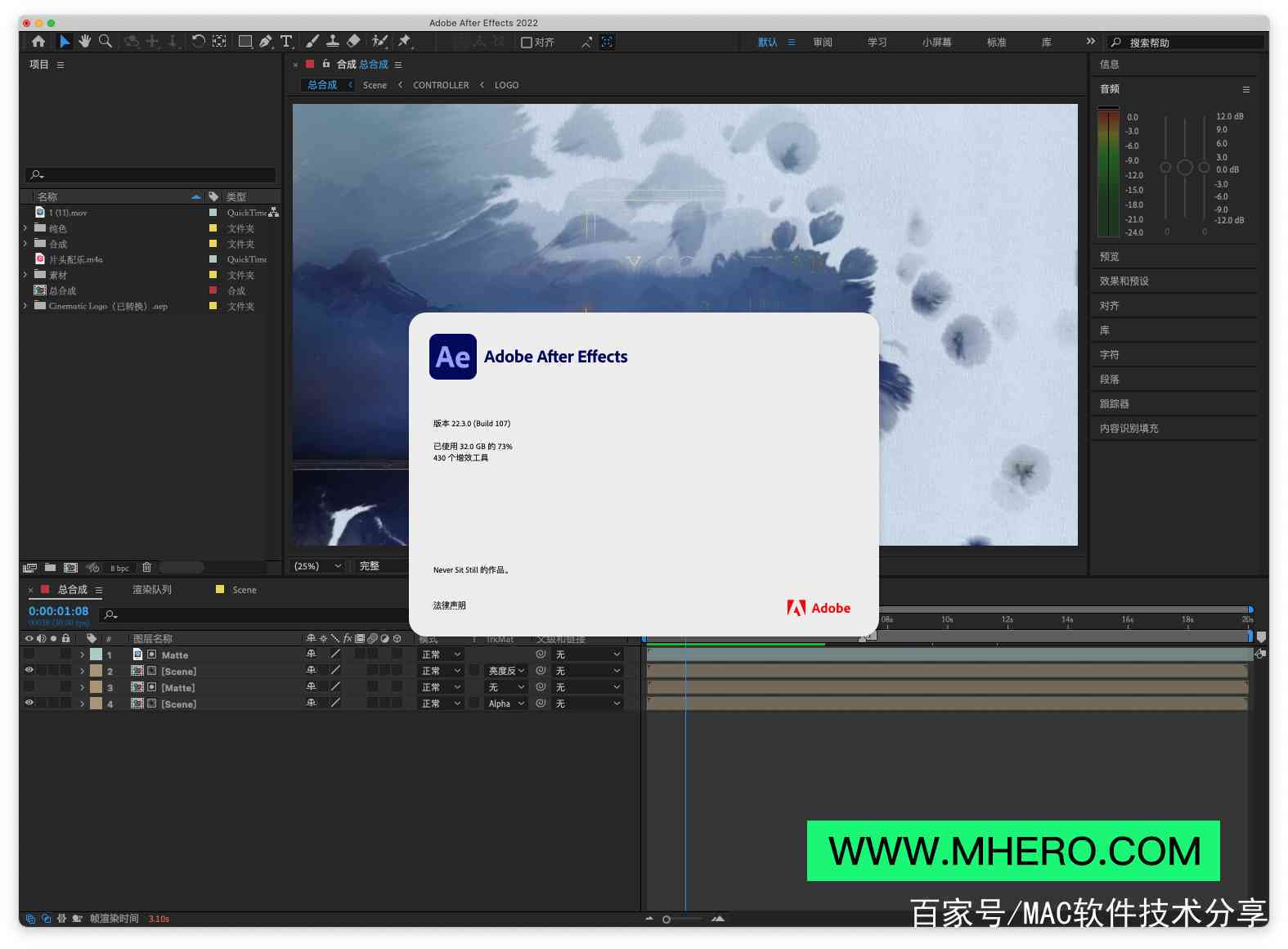Image resolution: width=1288 pixels, height=949 pixels.
Task: Toggle quality switch of layer 2 [Scene]
Action: [x=335, y=670]
